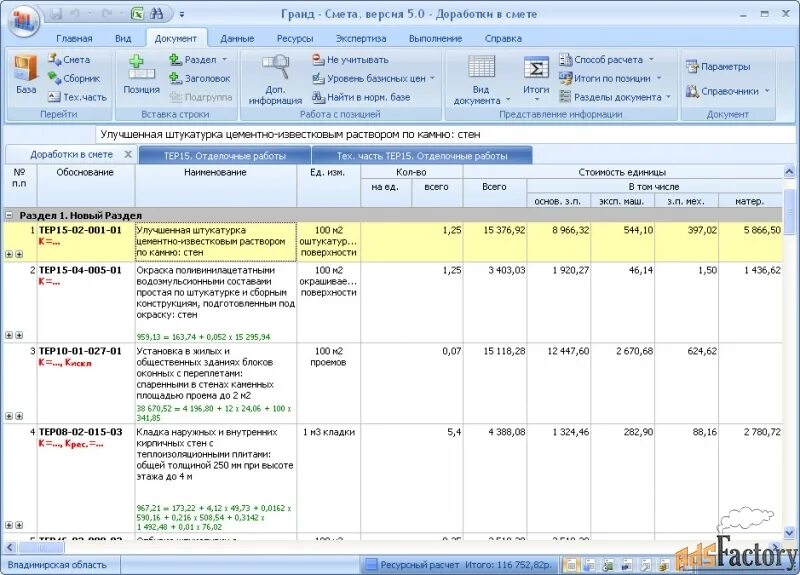800x575 pixels.
Task: Click the grayed Save icon in quick access toolbar
Action: click(x=56, y=14)
